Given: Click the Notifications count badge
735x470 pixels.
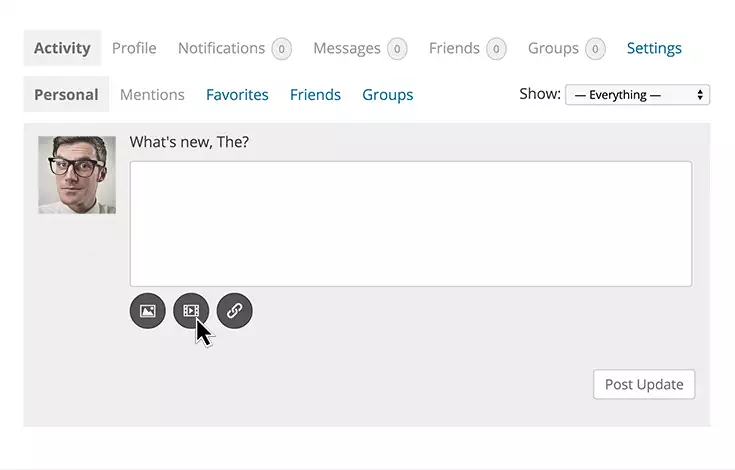Looking at the screenshot, I should (281, 49).
